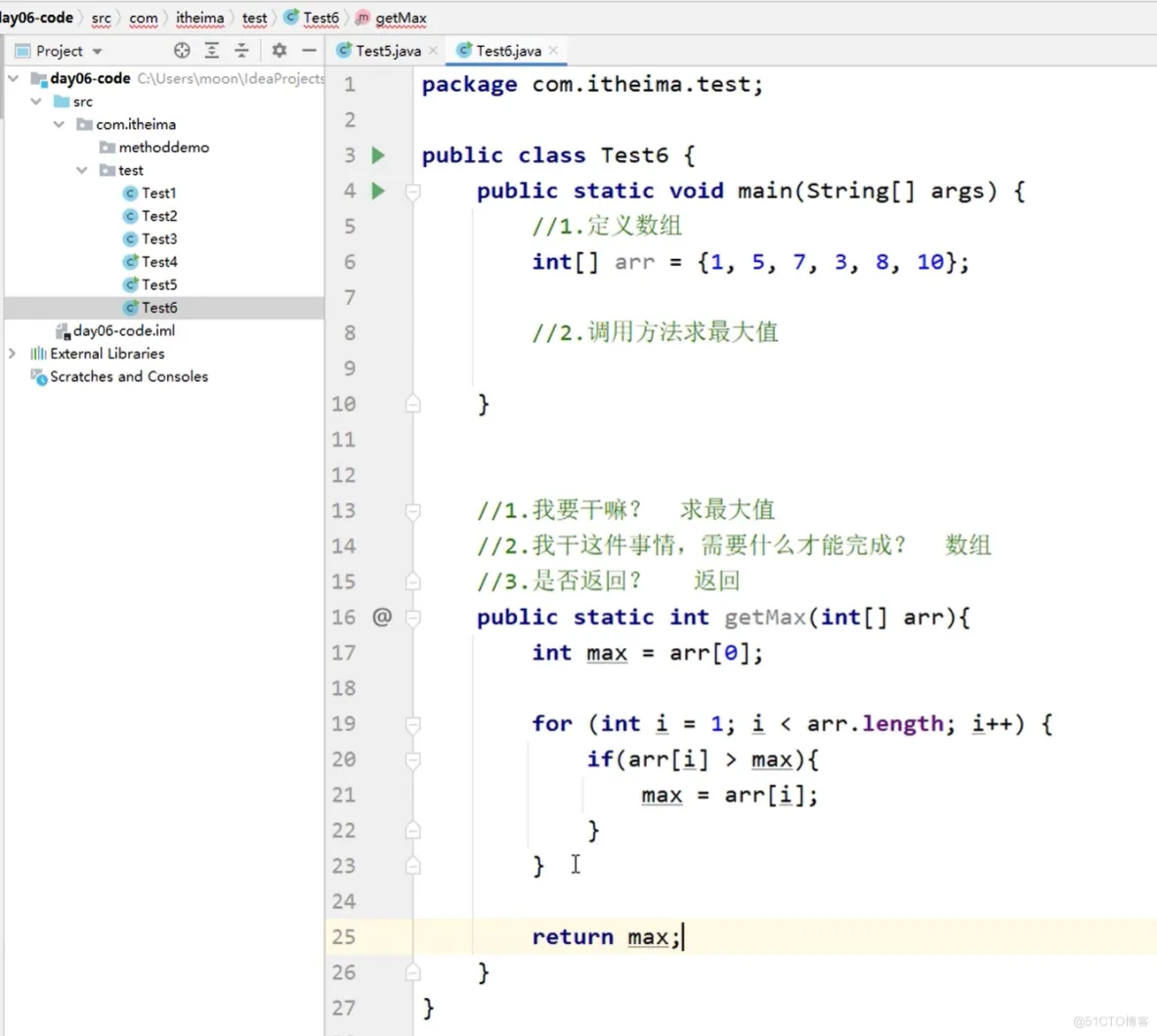Open Project panel settings gear

coord(279,50)
